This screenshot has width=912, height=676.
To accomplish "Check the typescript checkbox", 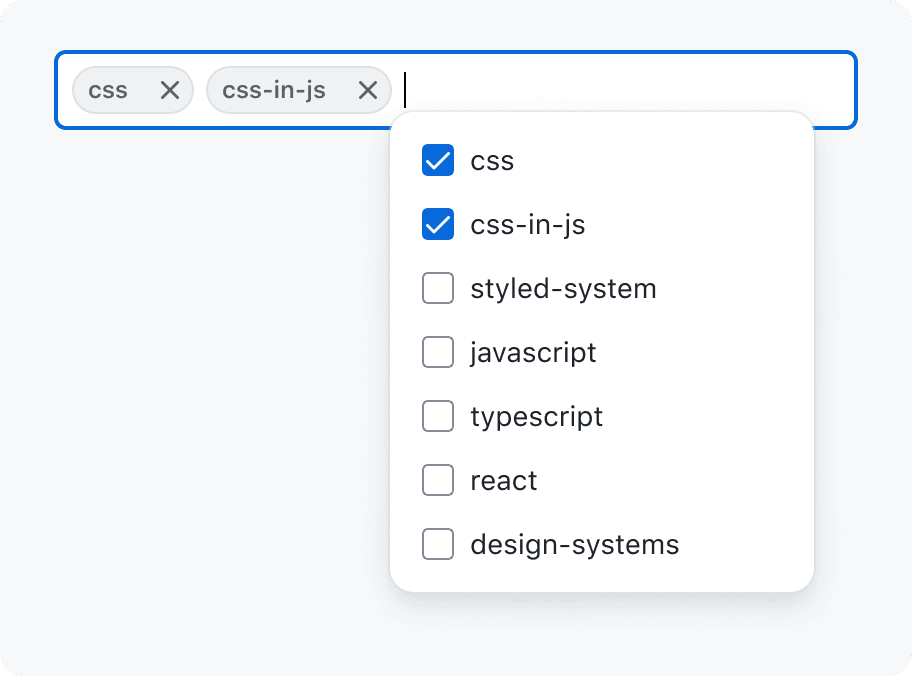I will pos(438,417).
